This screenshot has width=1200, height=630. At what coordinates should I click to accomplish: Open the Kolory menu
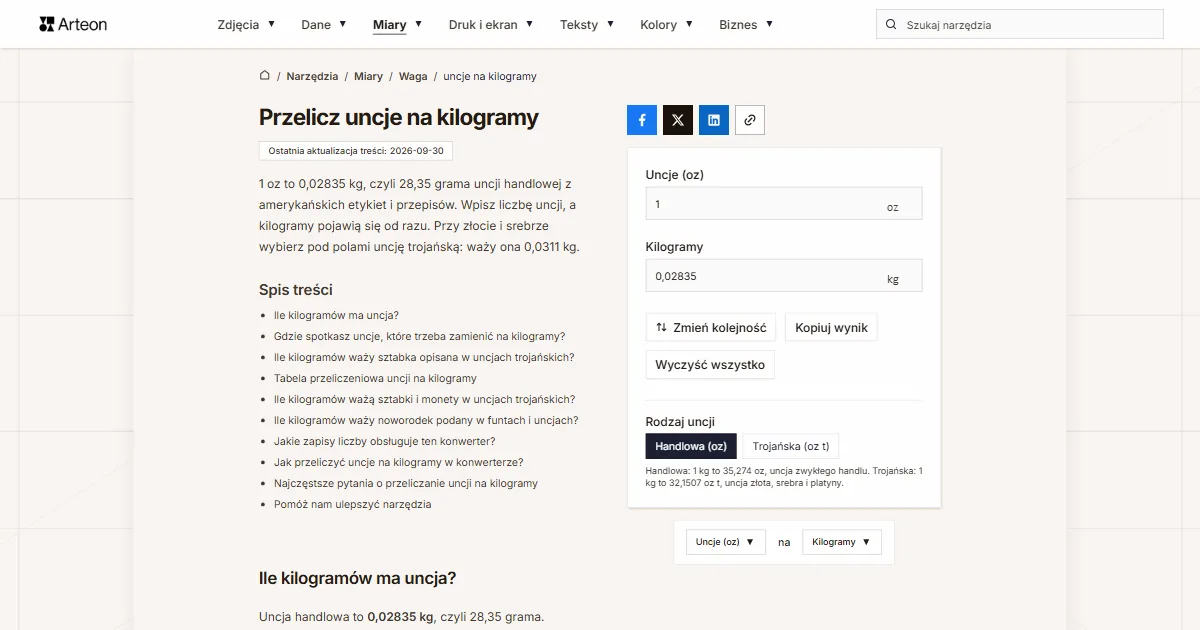pyautogui.click(x=667, y=25)
